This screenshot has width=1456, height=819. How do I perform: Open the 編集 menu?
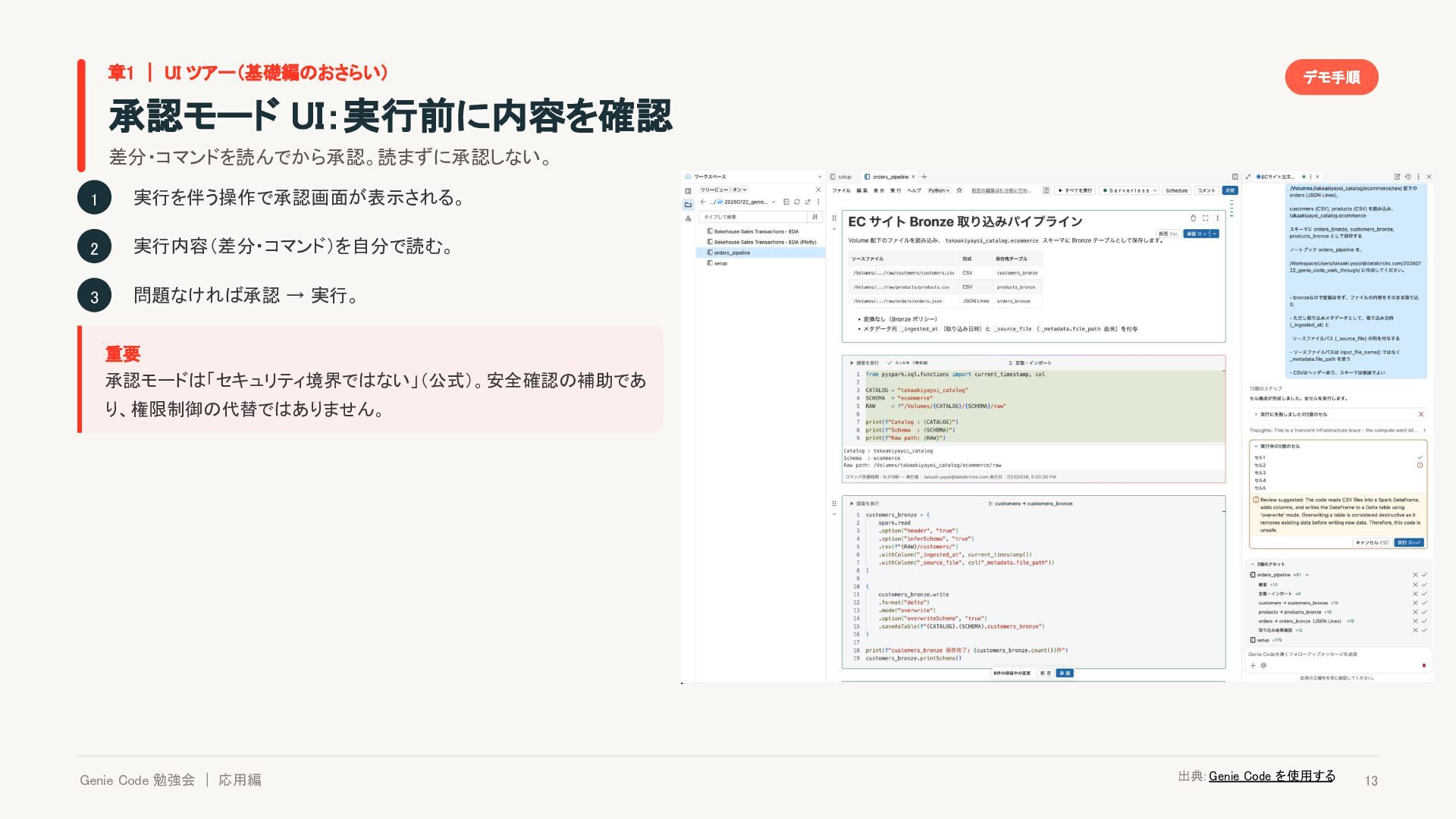point(862,190)
